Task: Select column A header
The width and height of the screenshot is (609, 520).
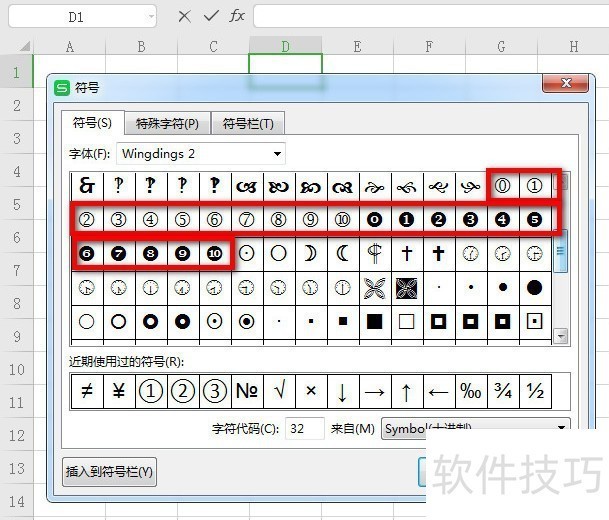Action: [x=70, y=47]
